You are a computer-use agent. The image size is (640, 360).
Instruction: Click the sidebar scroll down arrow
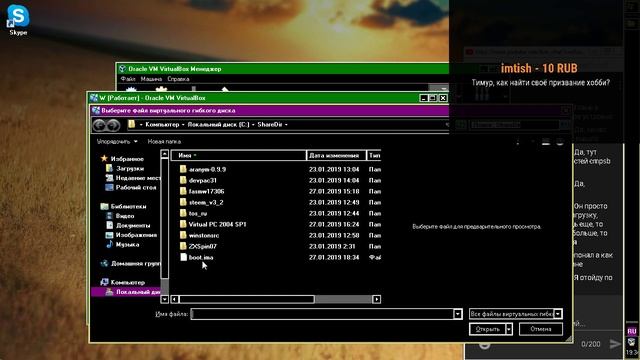click(x=164, y=299)
